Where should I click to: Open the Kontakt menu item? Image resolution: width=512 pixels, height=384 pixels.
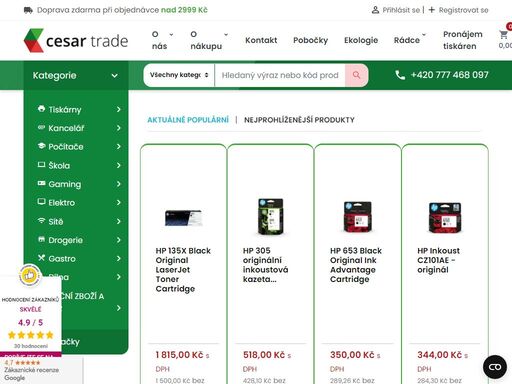[261, 40]
